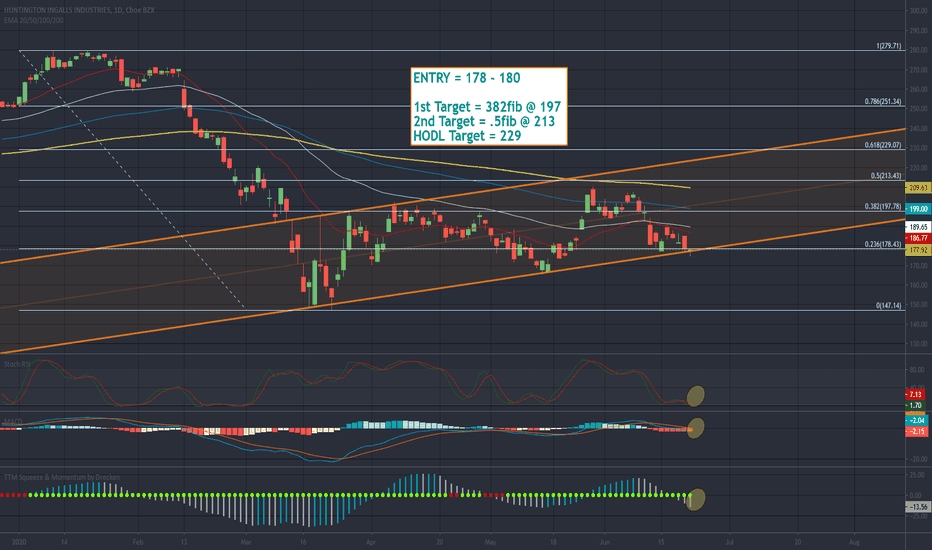Select the highlight ellipse in the Stoch RSI pane
Viewport: 932px width, 550px height.
(x=695, y=396)
